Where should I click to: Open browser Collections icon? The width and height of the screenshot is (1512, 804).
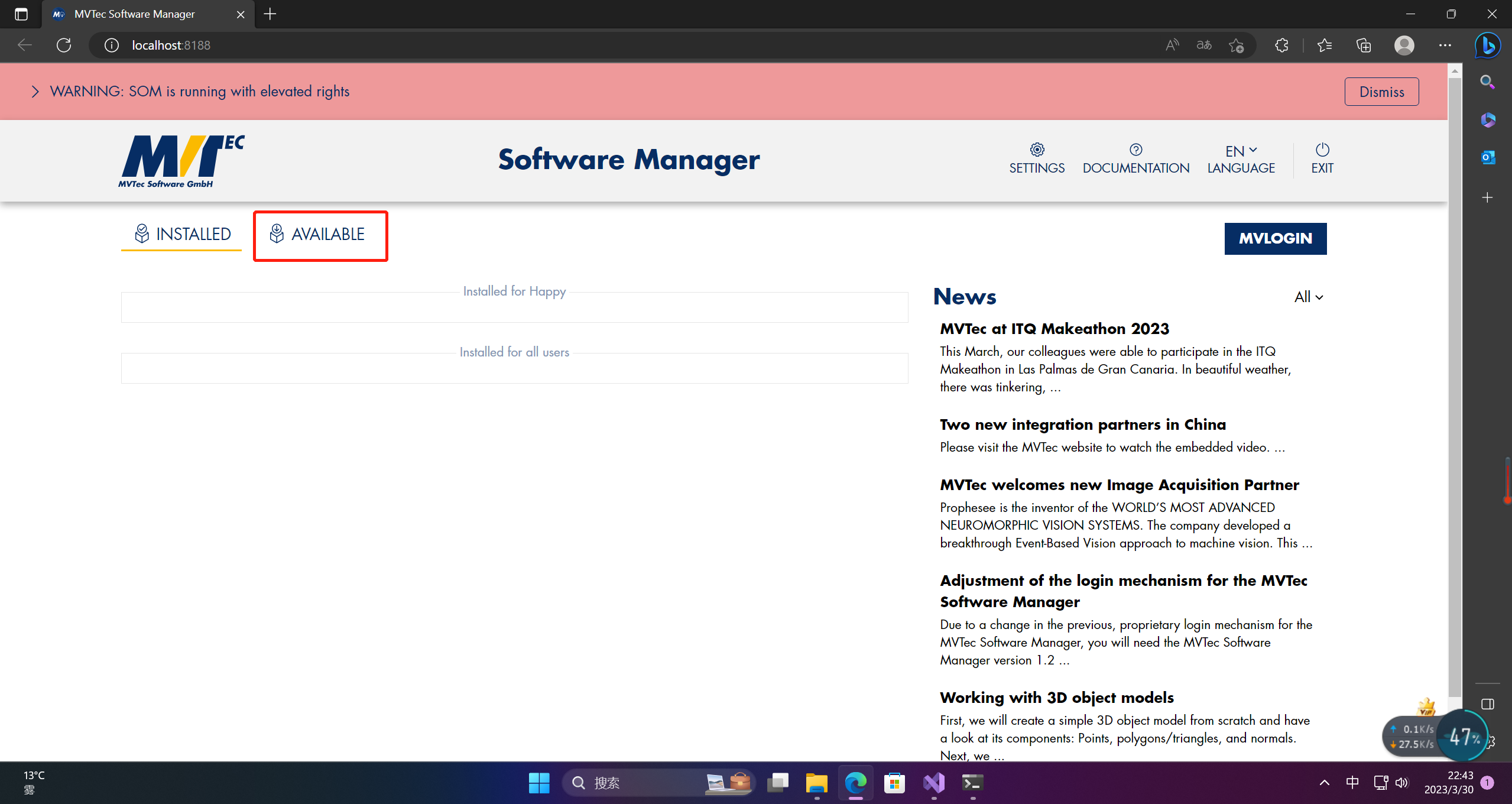click(x=1363, y=45)
